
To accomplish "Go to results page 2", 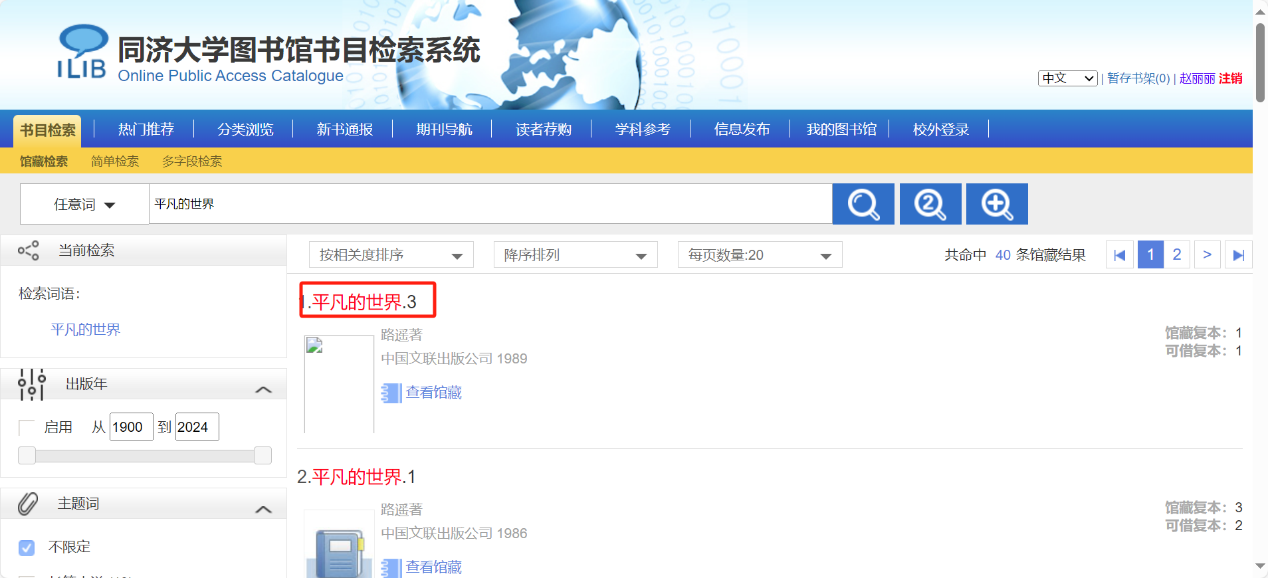I will (1177, 255).
